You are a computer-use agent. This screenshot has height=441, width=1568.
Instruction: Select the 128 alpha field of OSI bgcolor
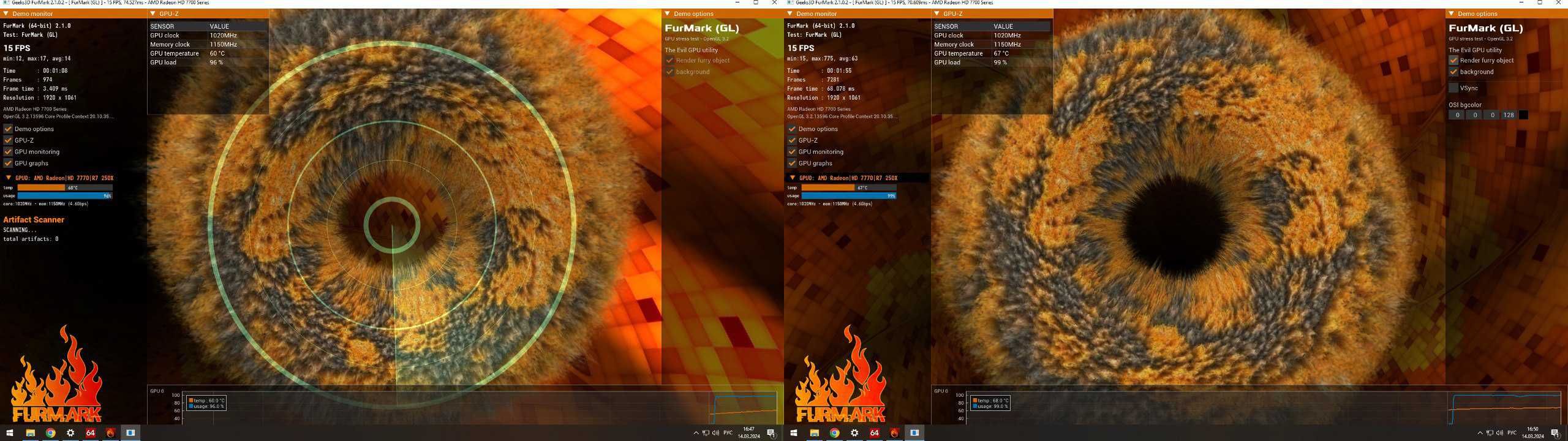(x=1509, y=115)
